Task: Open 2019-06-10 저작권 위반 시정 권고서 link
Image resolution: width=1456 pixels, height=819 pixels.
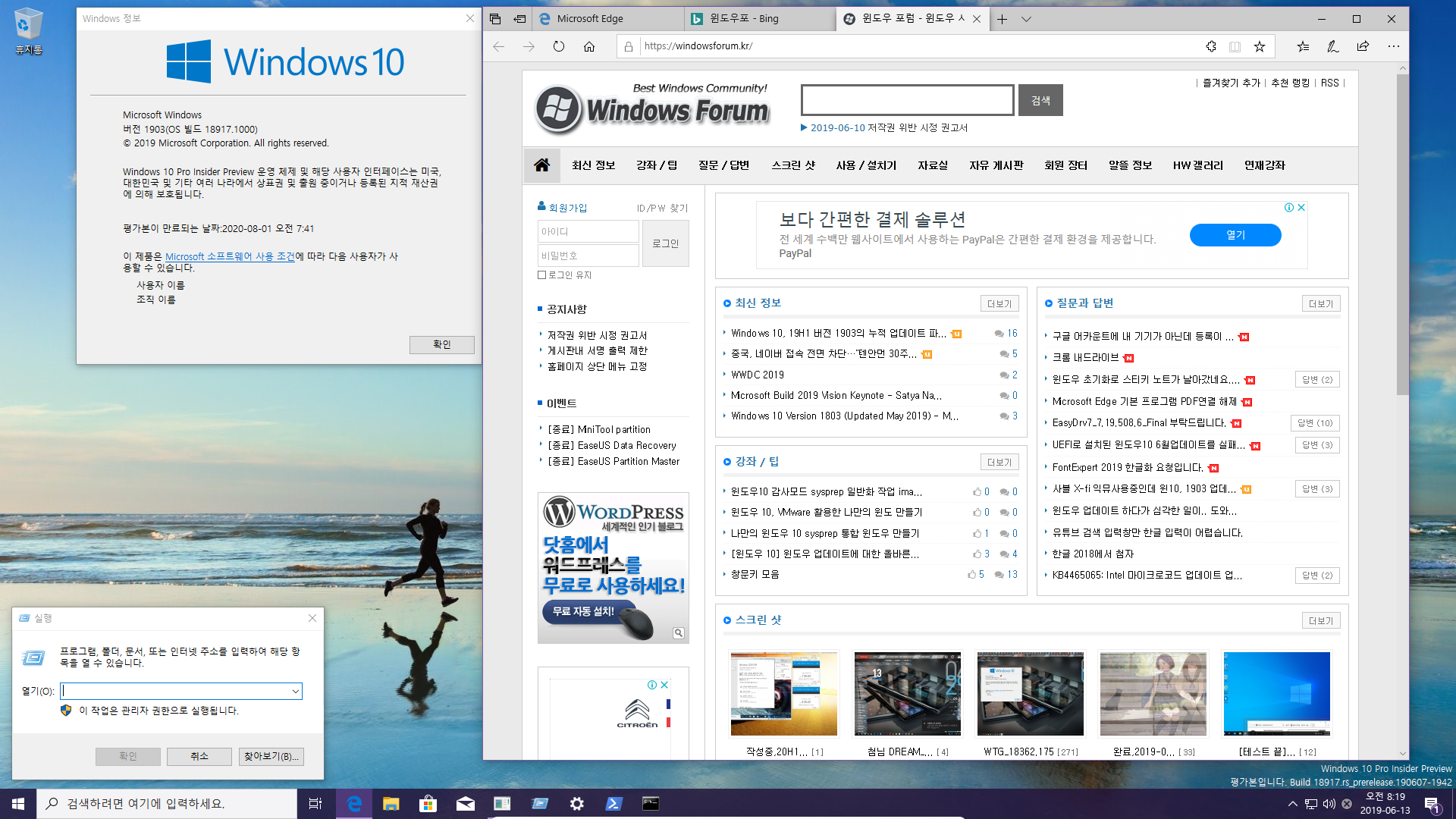Action: (x=889, y=128)
